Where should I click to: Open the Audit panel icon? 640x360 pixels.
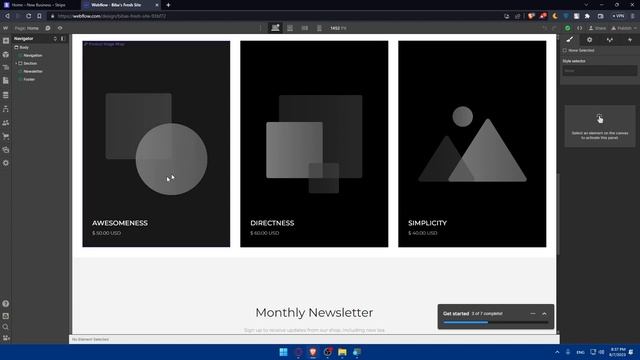(6, 316)
